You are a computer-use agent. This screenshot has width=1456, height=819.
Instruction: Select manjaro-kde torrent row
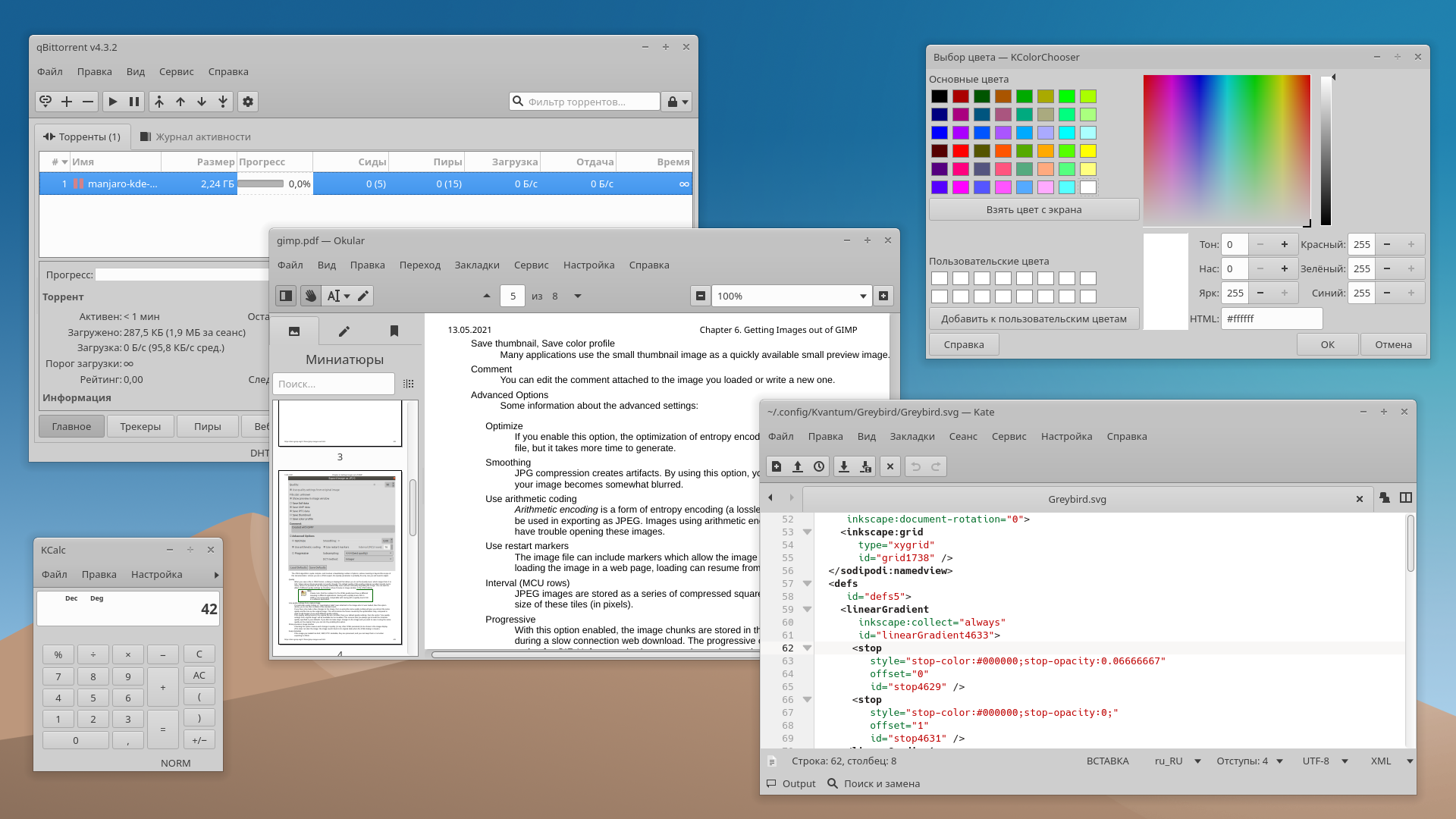pos(366,184)
